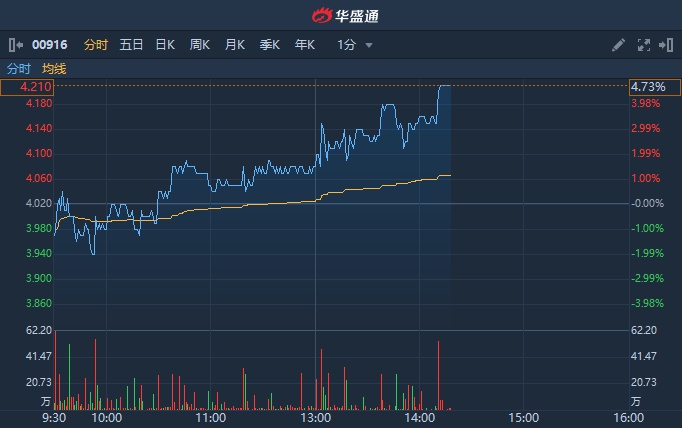
Task: Switch to 季K chart tab
Action: 270,45
